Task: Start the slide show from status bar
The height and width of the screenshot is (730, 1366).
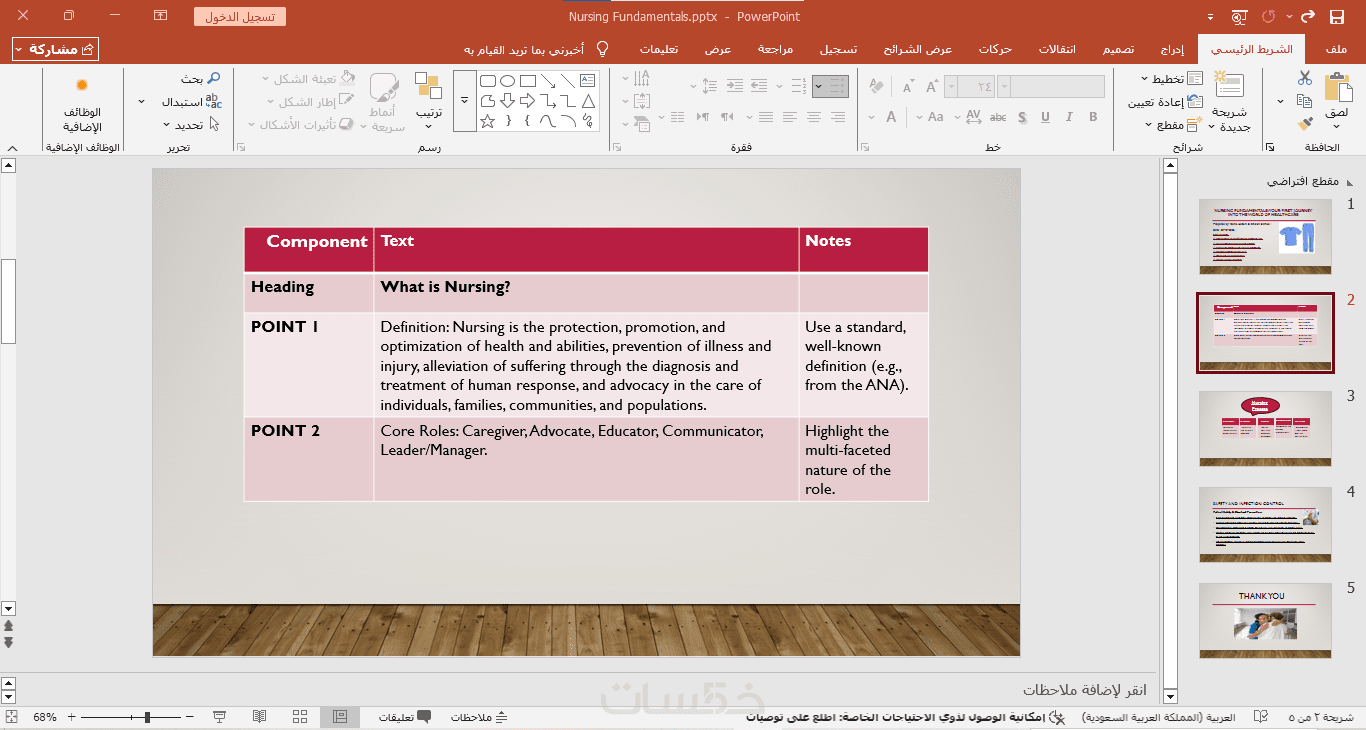Action: point(219,717)
